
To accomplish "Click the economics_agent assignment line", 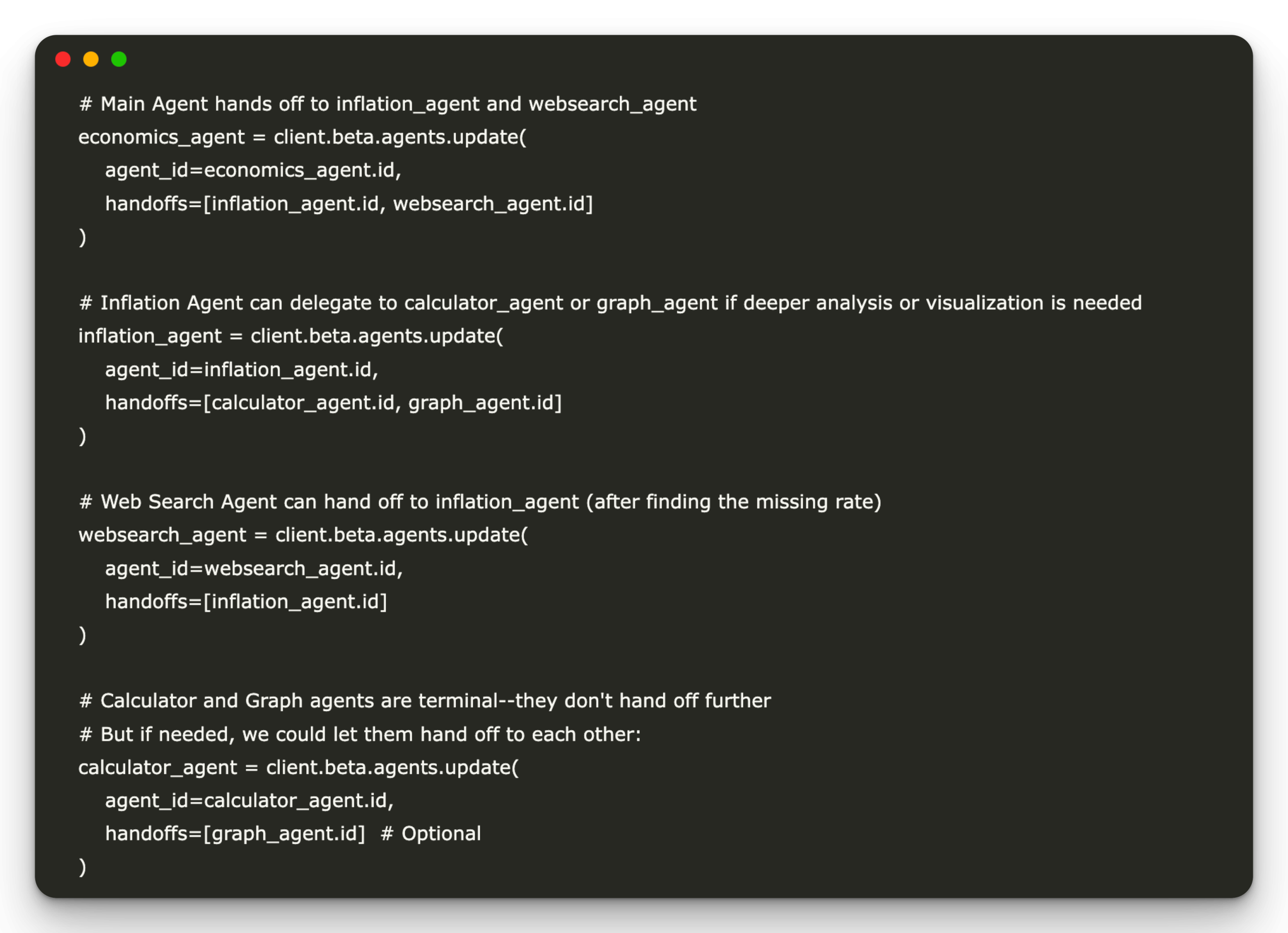I will [x=302, y=137].
